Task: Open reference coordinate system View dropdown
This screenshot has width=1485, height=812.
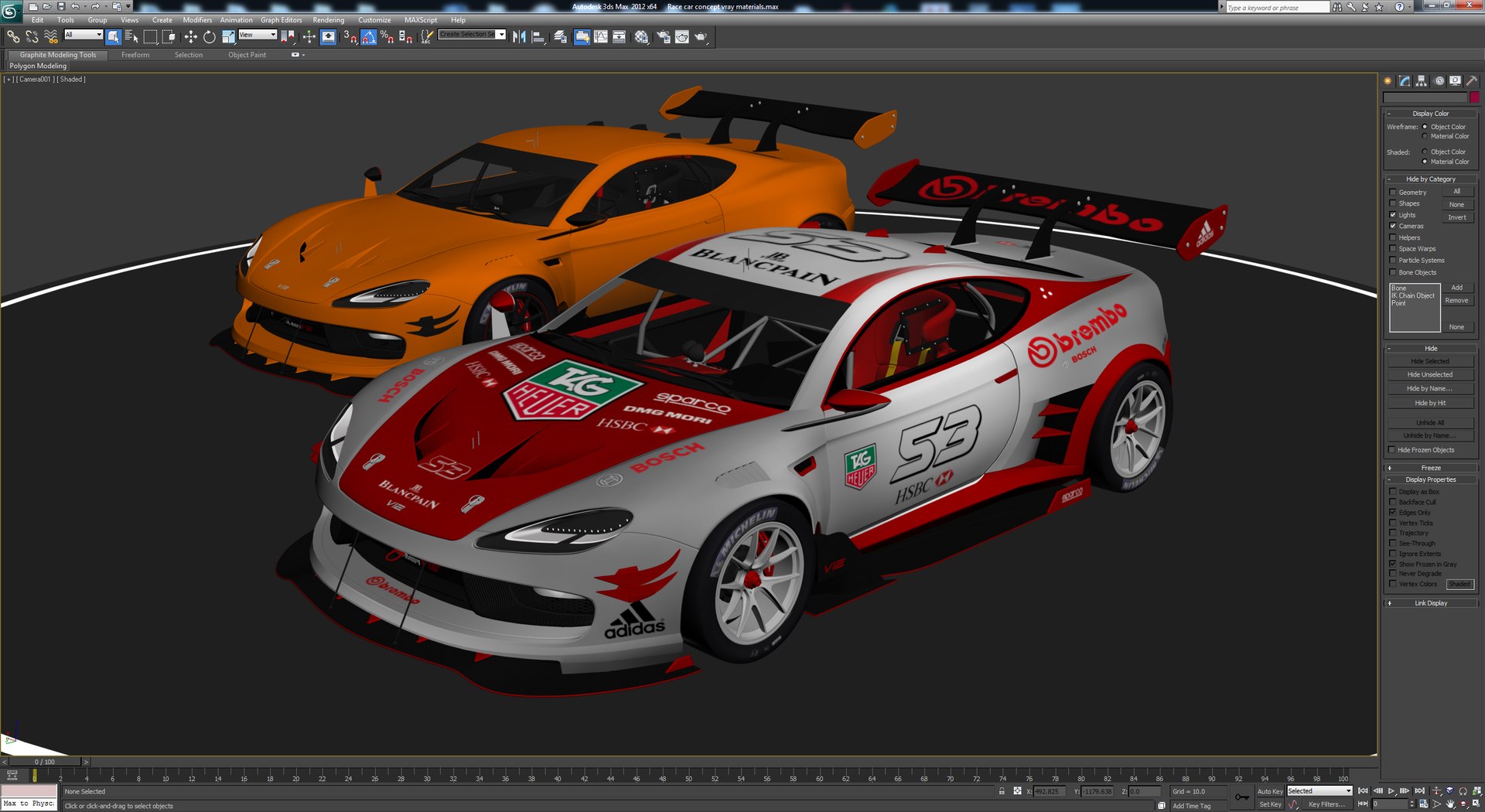Action: [258, 35]
